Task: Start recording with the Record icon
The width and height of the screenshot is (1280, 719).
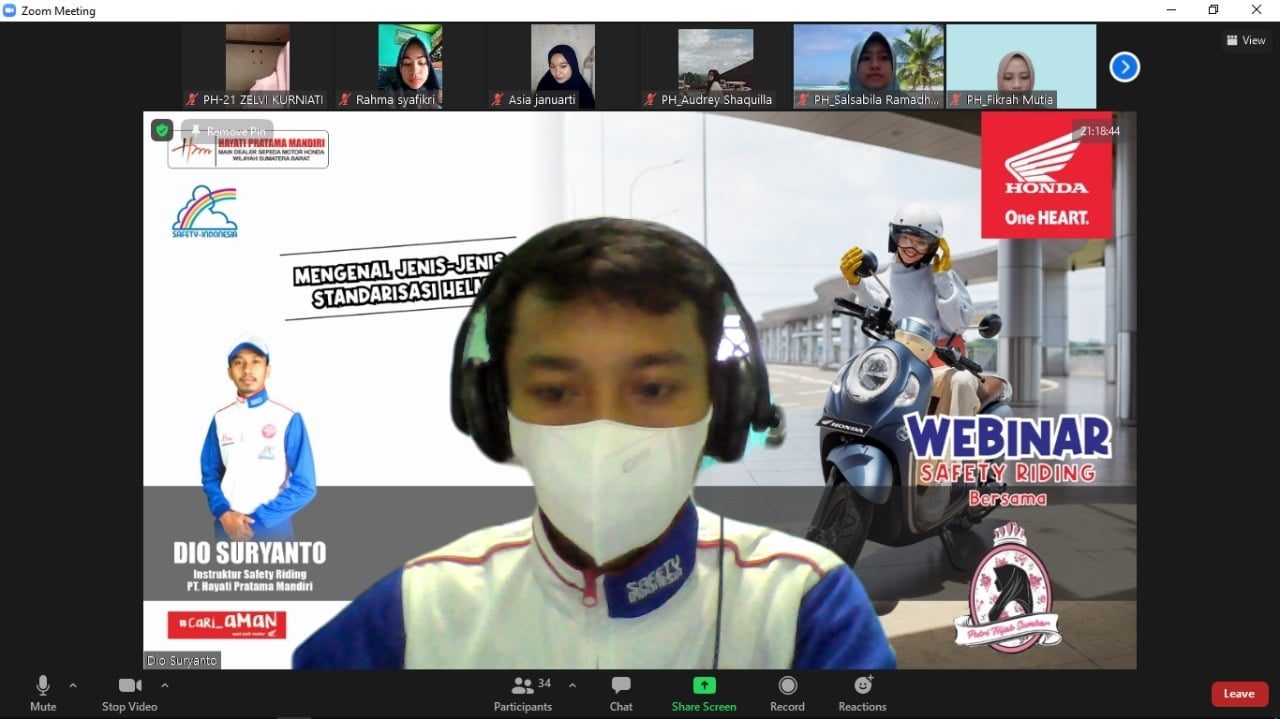Action: 787,686
